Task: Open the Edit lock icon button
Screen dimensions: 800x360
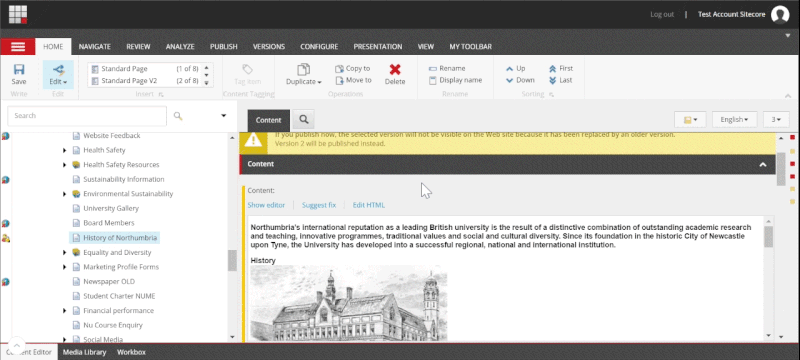Action: coord(58,74)
